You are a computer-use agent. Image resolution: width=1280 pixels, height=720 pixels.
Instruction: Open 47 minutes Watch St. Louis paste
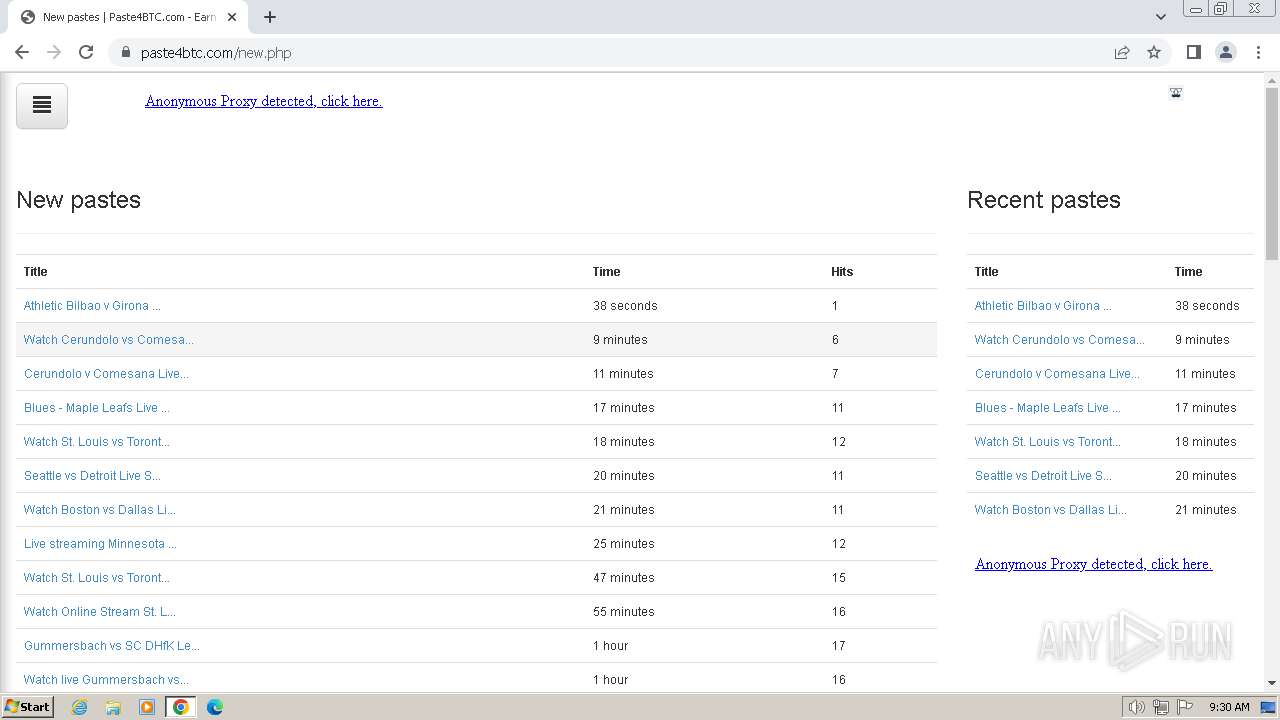point(97,578)
